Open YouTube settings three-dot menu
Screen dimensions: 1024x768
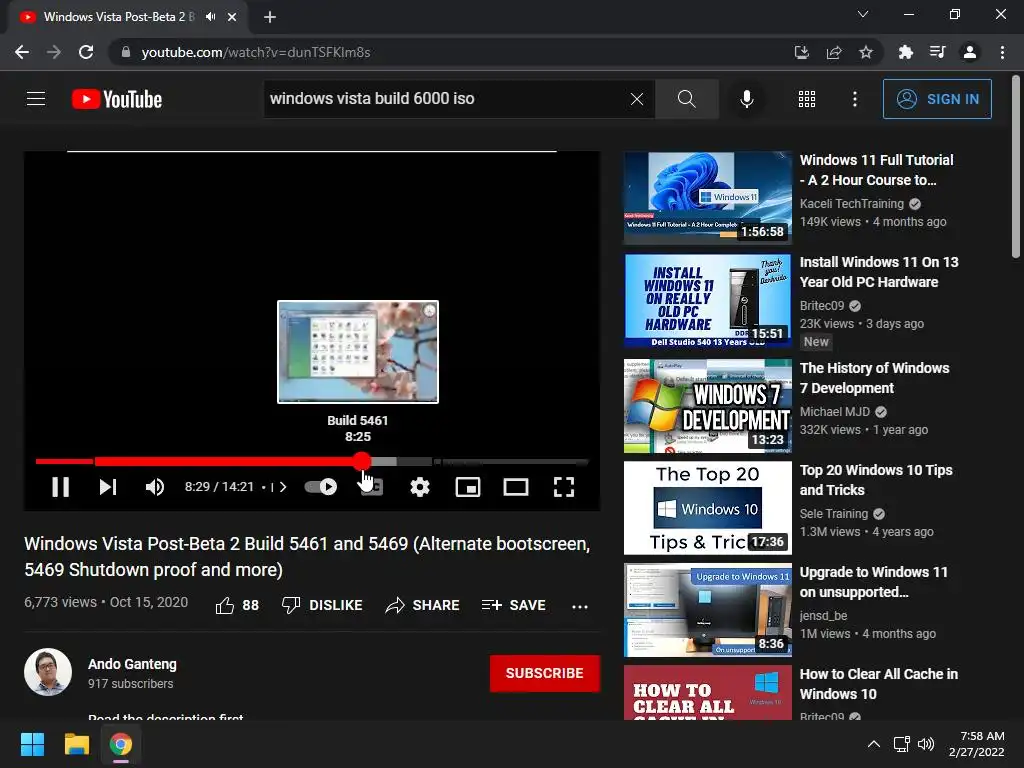[855, 99]
